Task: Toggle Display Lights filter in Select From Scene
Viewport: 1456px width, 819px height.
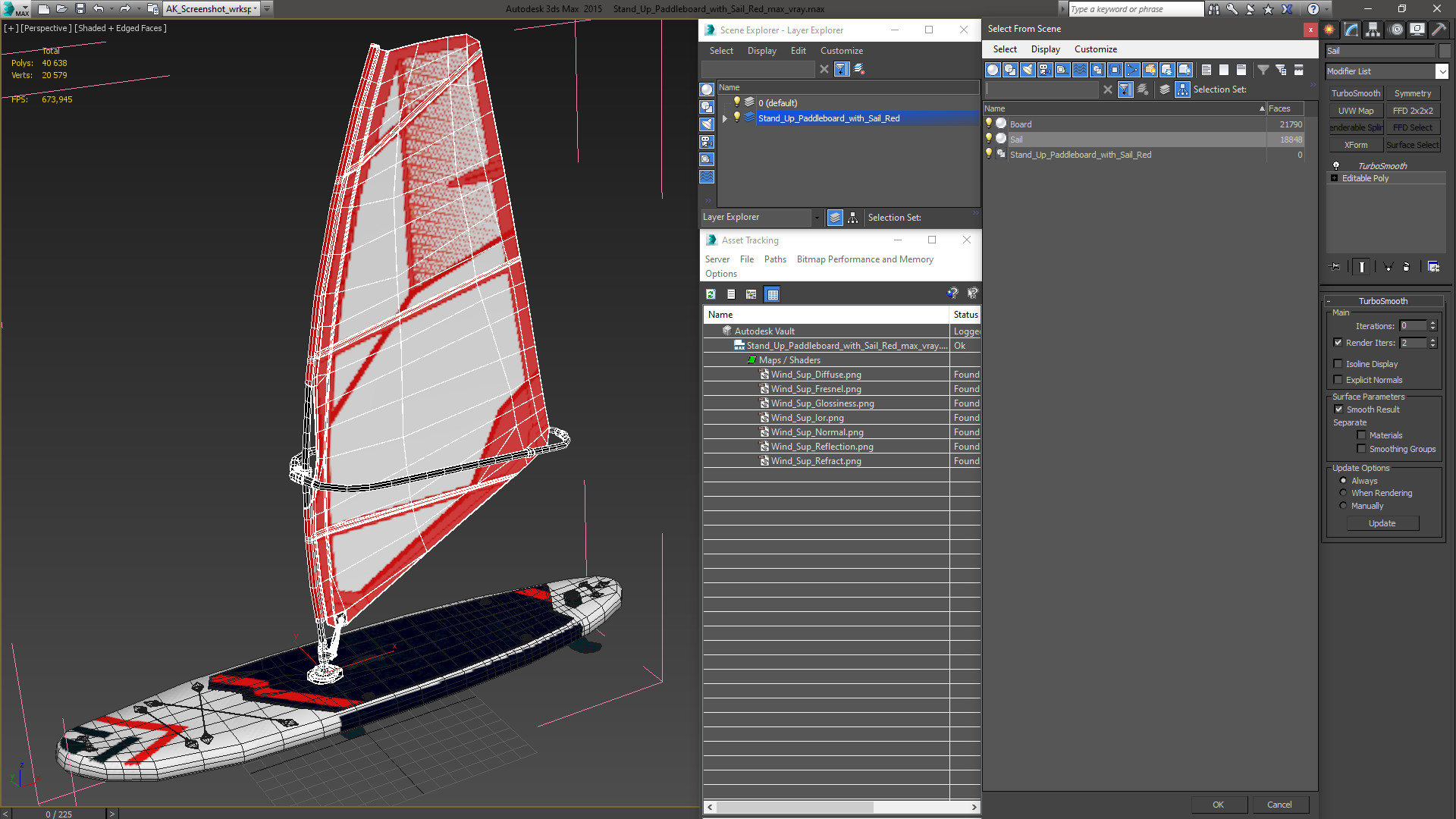Action: (1028, 70)
